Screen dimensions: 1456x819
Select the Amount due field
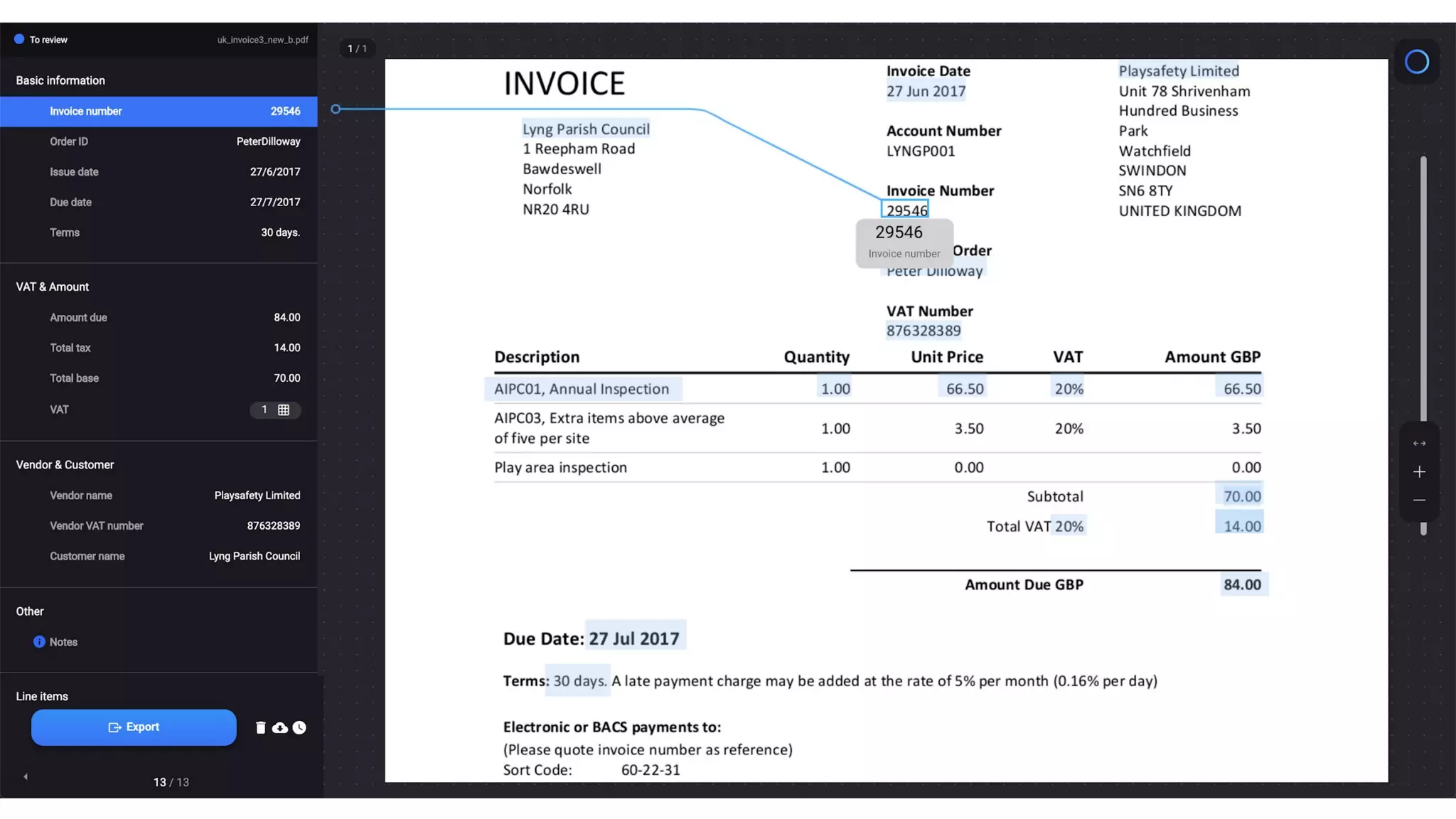click(159, 318)
